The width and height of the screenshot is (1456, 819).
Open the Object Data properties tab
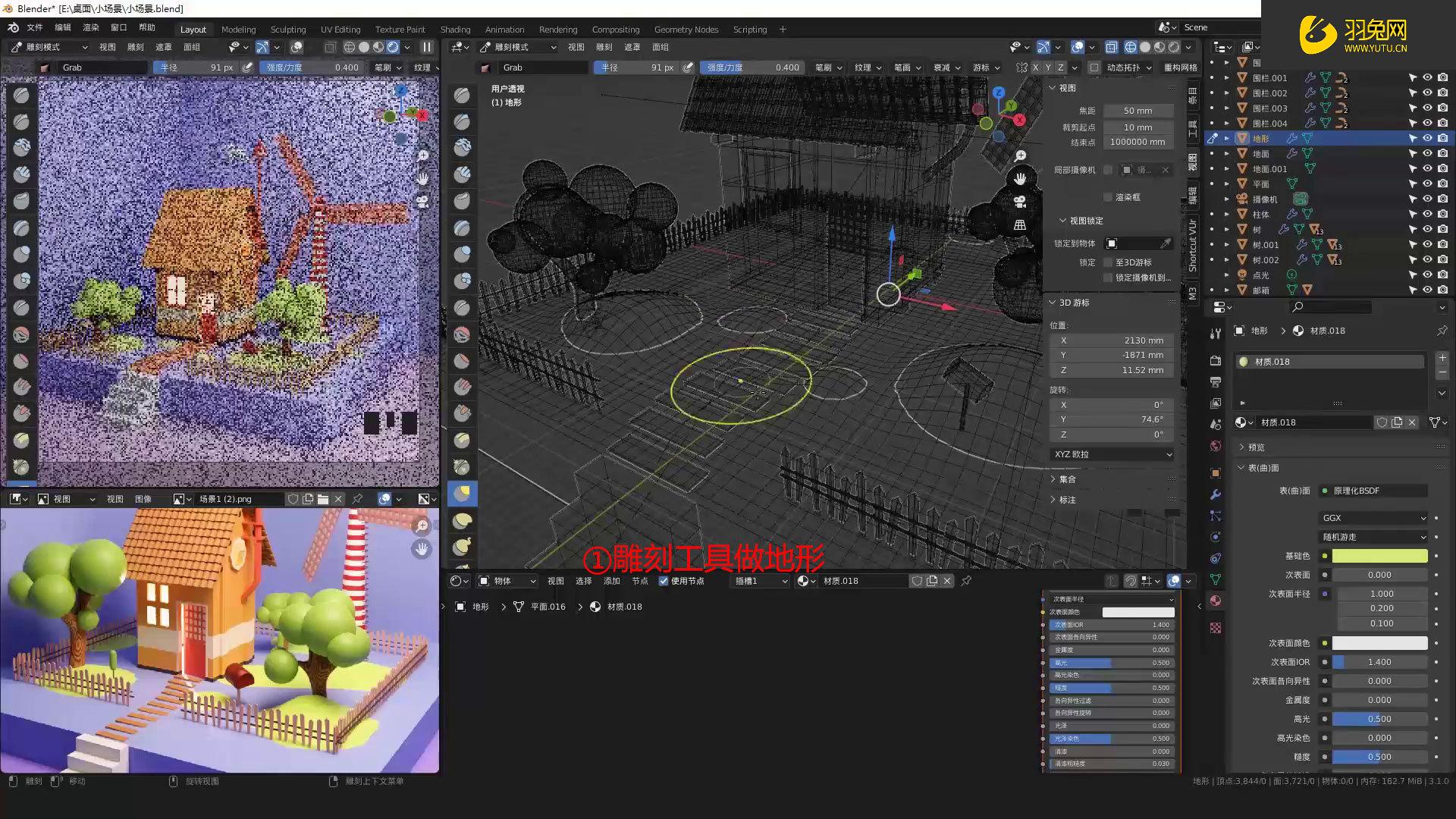(x=1216, y=579)
